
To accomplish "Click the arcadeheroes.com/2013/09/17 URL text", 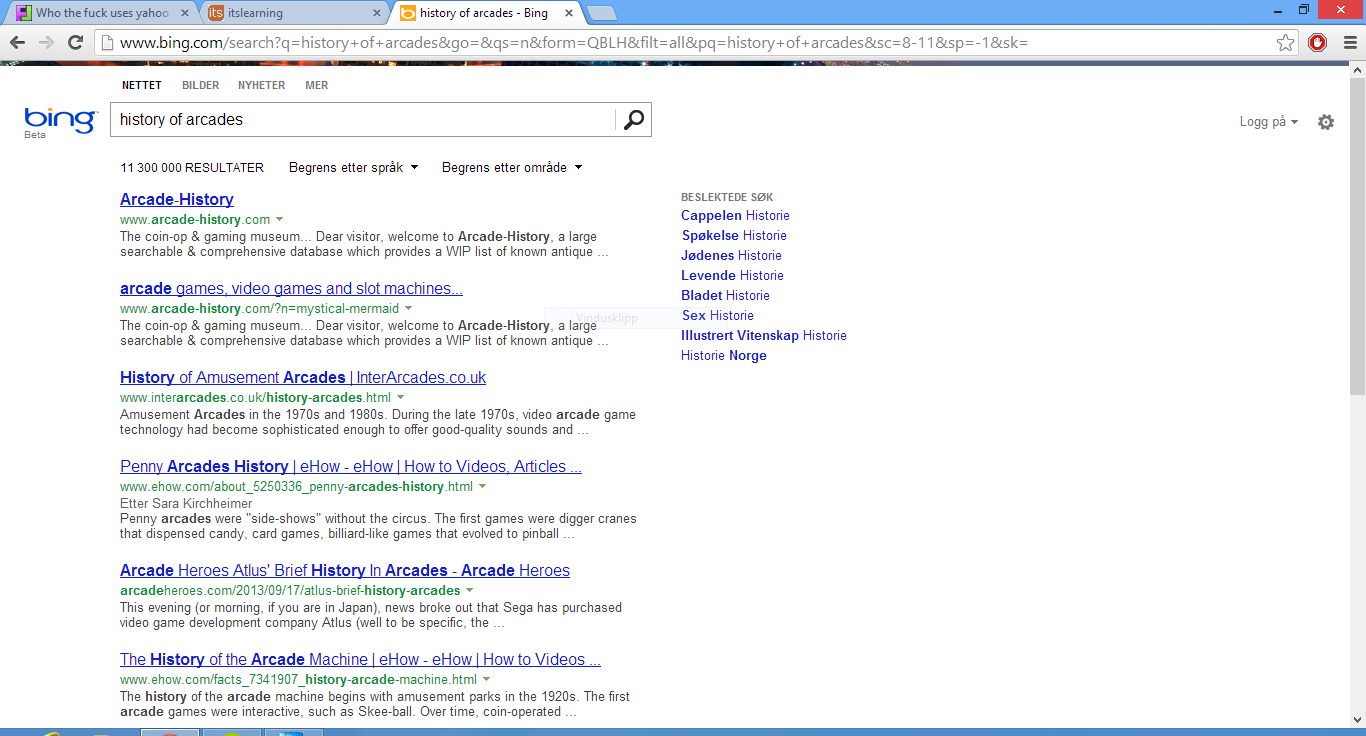I will (x=290, y=590).
